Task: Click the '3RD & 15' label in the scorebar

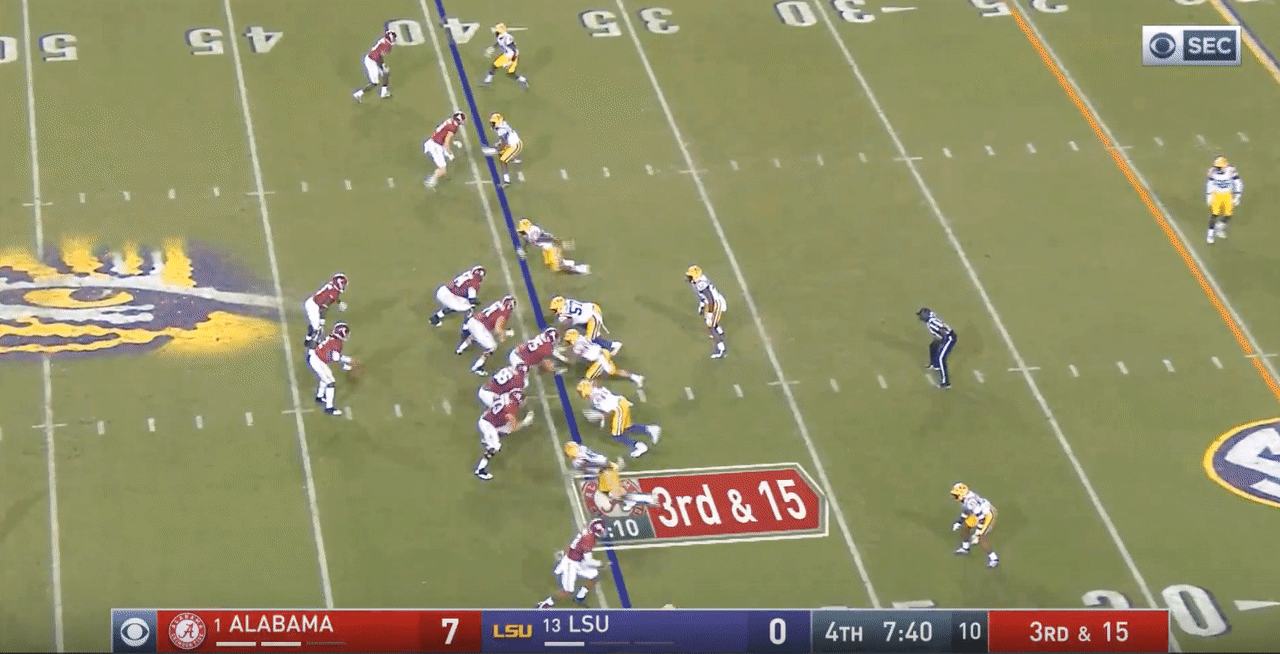Action: click(1079, 632)
